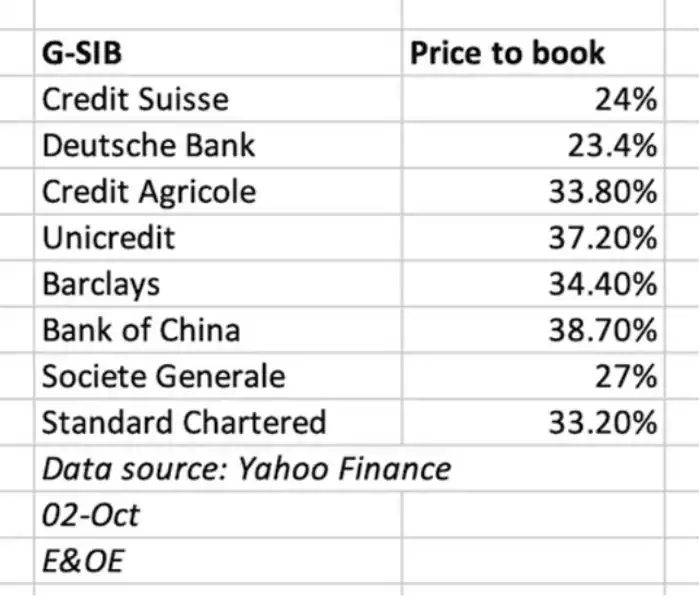
Task: Select the Unicredit cell
Action: click(x=218, y=237)
